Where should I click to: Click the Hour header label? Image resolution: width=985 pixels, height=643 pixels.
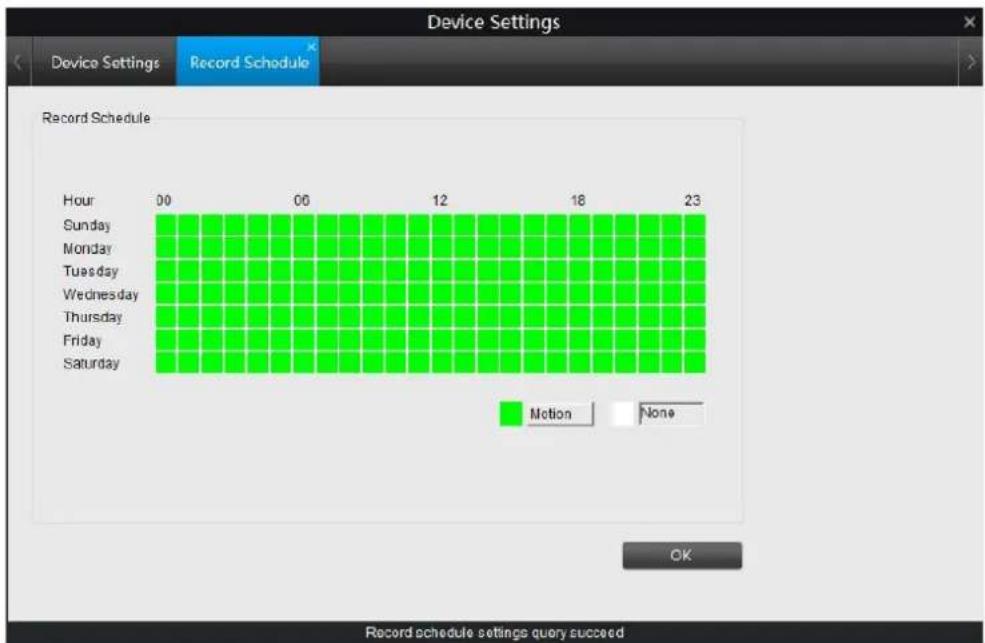coord(78,200)
